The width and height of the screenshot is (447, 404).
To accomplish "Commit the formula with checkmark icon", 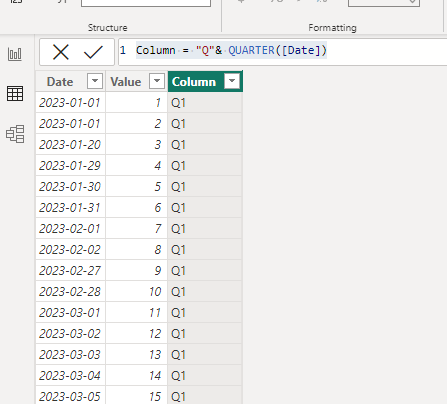I will 93,52.
